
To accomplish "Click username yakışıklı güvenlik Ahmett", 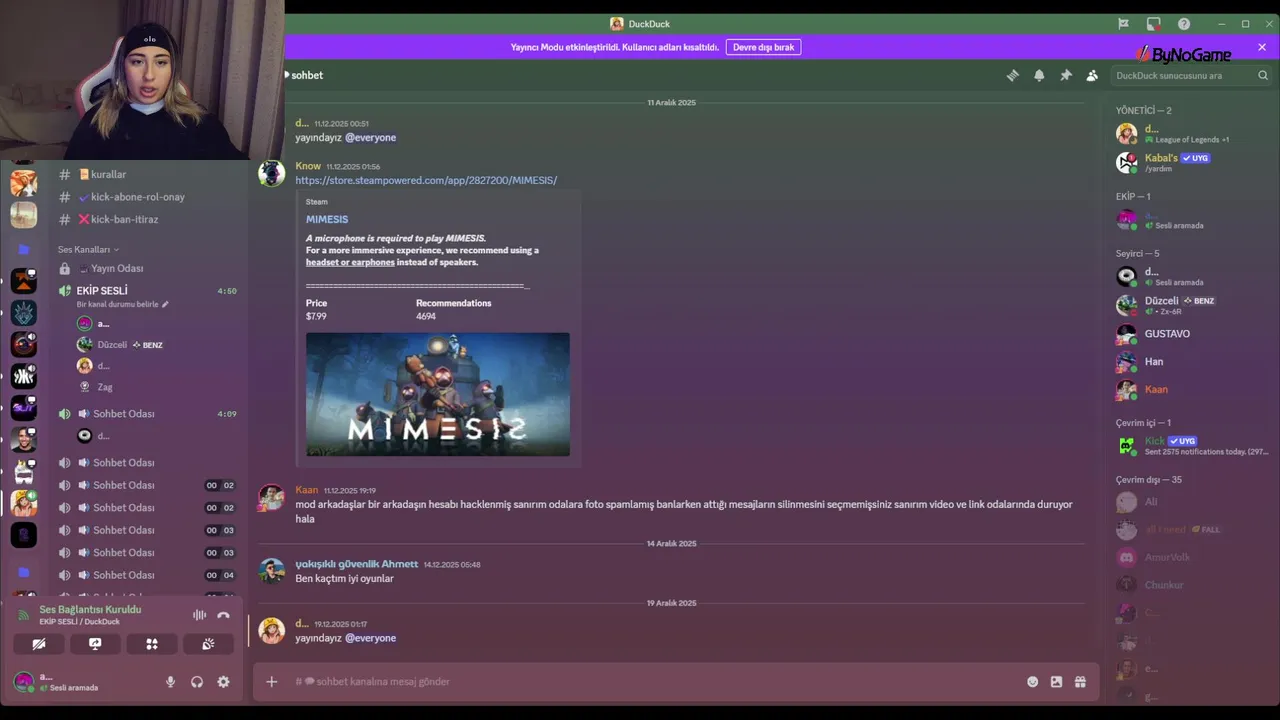I will coord(357,564).
